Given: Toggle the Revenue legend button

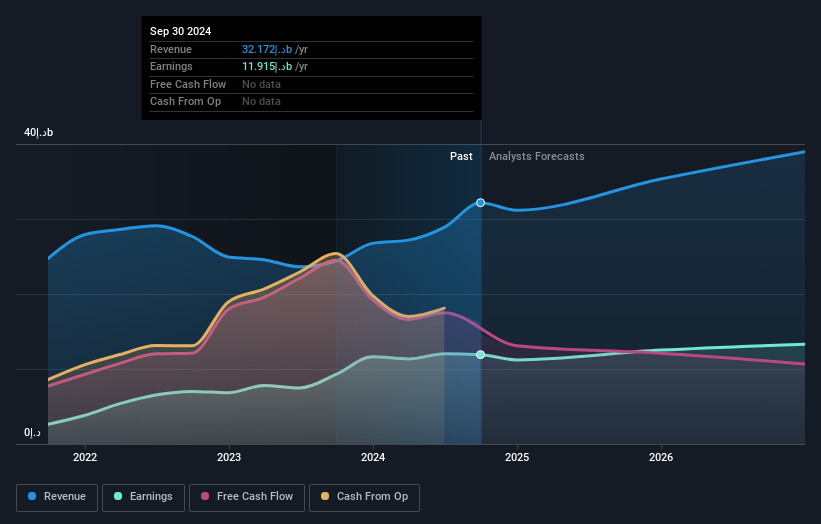Looking at the screenshot, I should tap(57, 497).
